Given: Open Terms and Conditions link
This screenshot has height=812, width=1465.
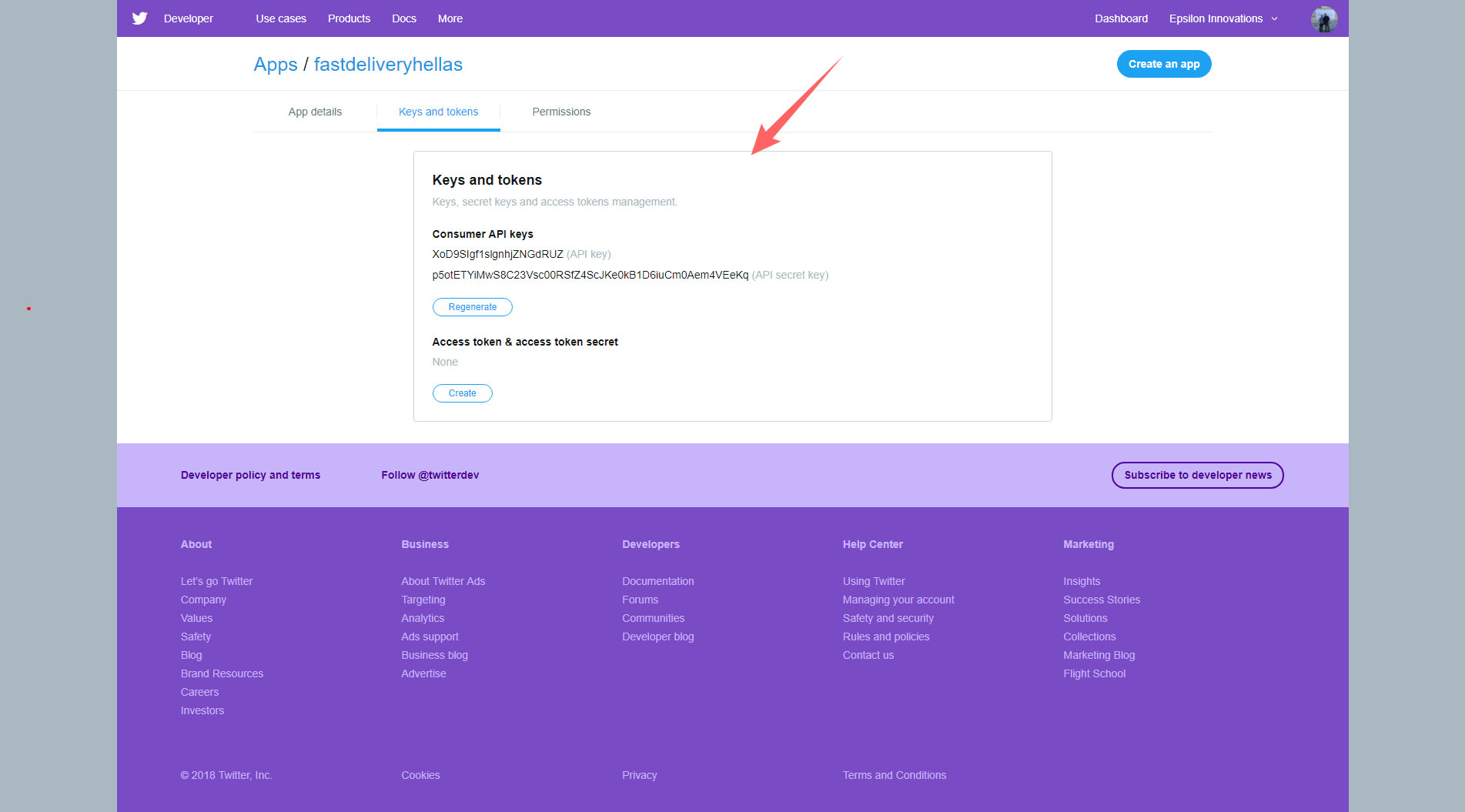Looking at the screenshot, I should 895,775.
